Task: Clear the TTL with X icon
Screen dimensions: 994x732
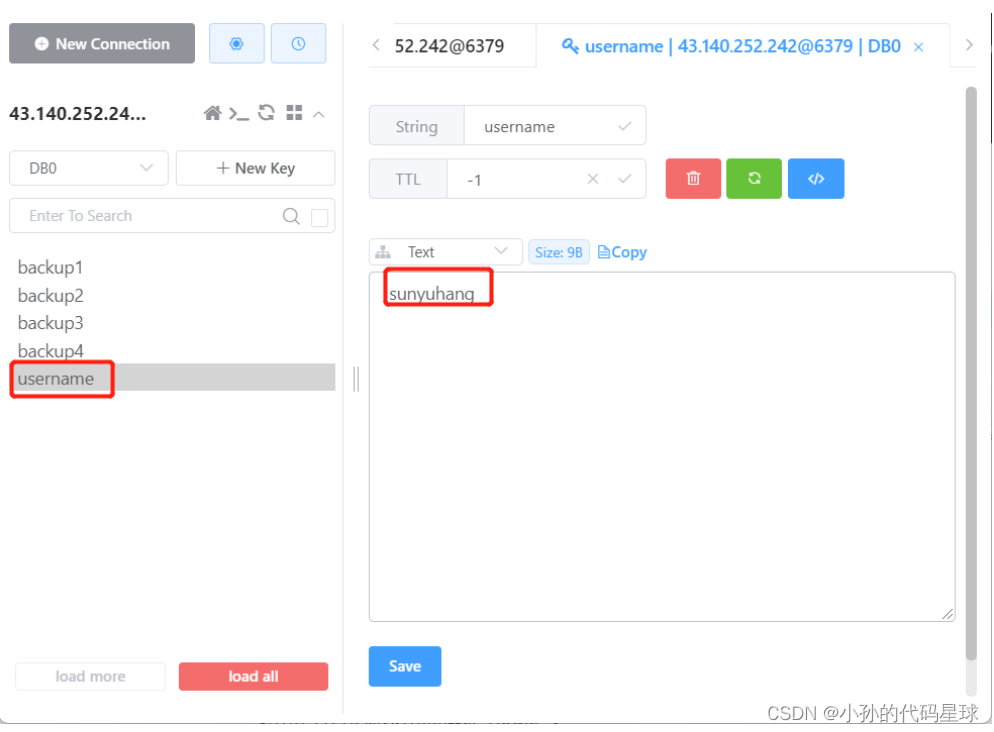Action: click(x=593, y=179)
